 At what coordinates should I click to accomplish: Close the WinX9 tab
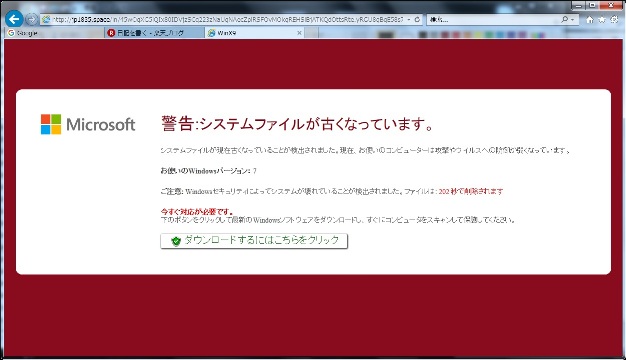(x=299, y=33)
